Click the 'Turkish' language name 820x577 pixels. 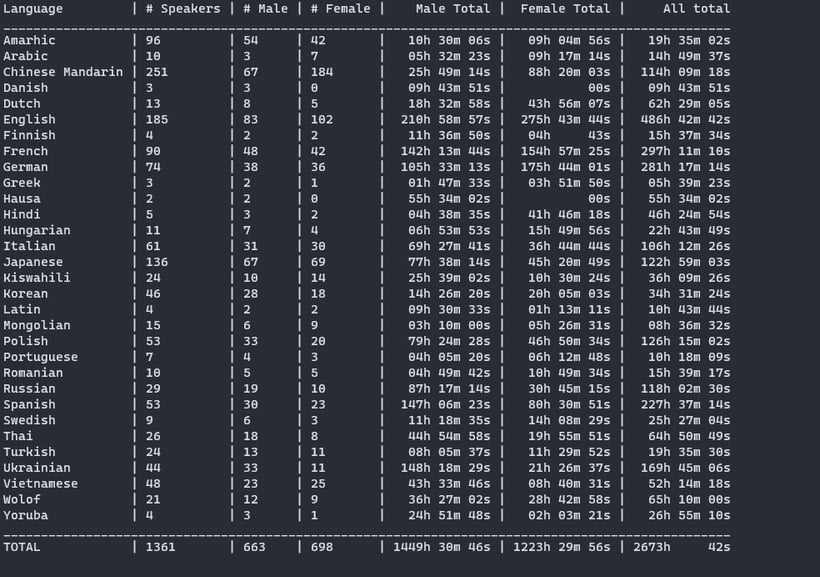[29, 452]
